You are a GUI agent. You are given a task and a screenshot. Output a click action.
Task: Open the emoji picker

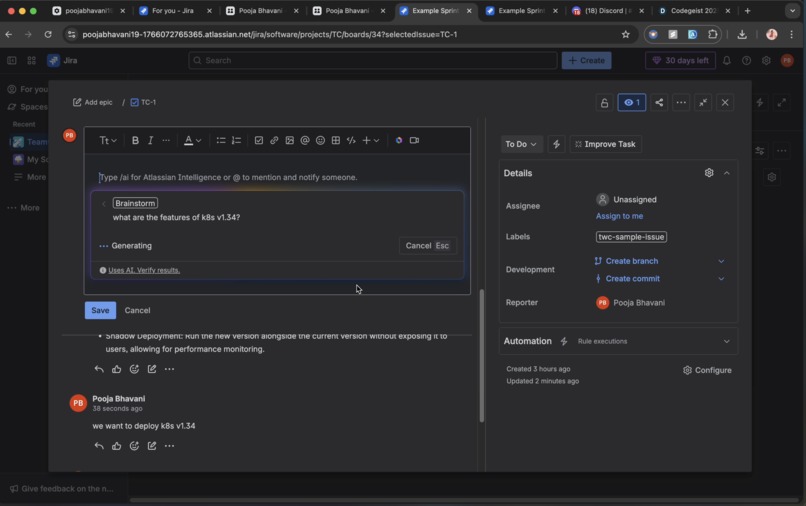pyautogui.click(x=320, y=140)
